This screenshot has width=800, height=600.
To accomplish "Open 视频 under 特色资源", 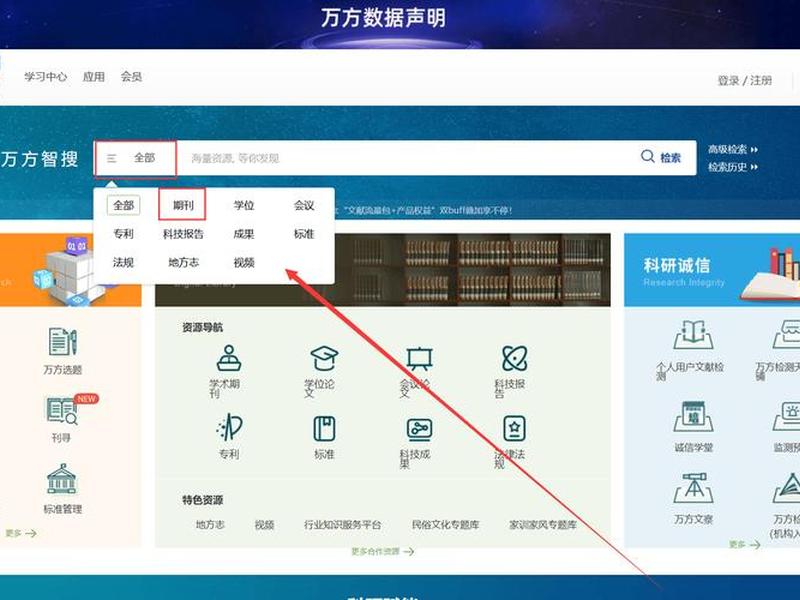I will (x=264, y=524).
